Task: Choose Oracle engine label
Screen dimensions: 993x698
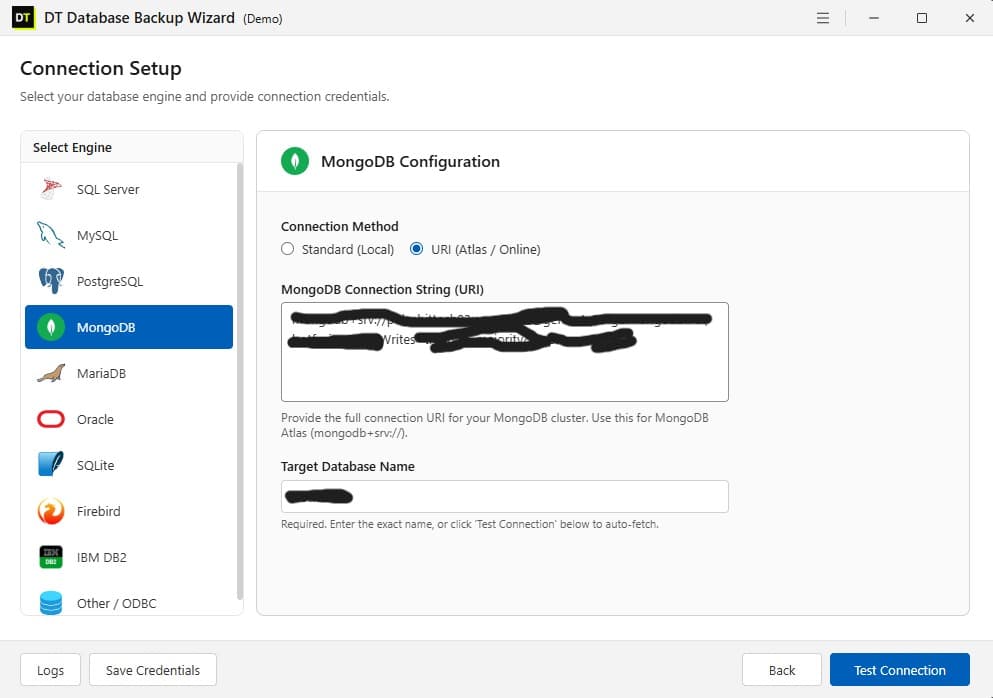Action: 95,419
